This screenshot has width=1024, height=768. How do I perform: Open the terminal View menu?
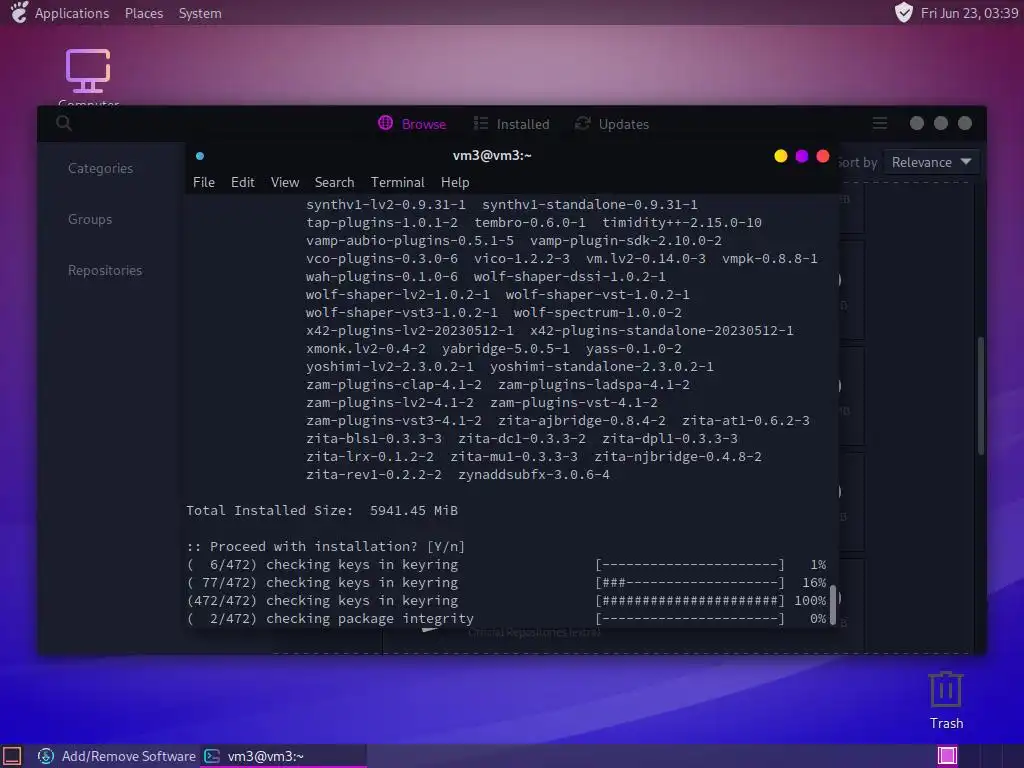coord(285,182)
